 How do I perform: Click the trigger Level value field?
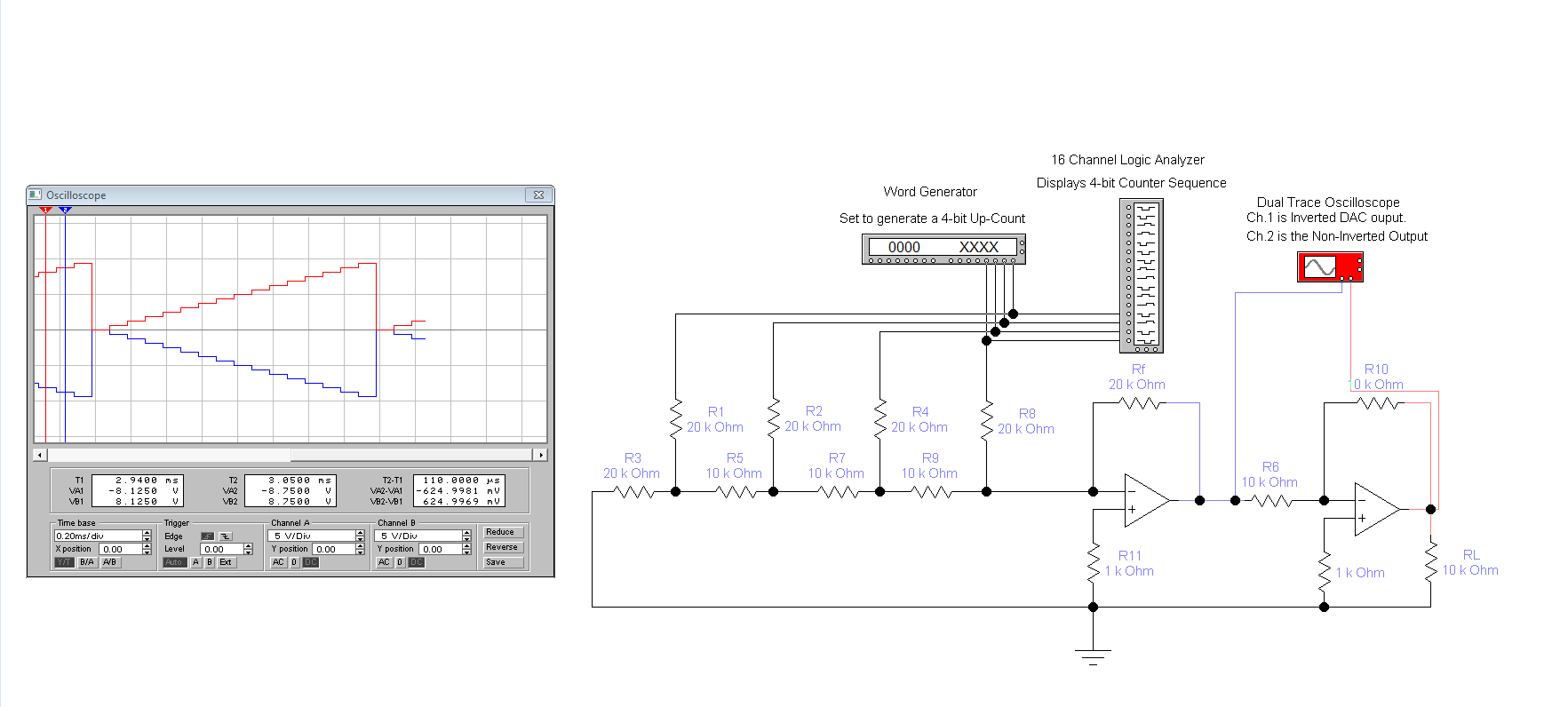coord(222,549)
